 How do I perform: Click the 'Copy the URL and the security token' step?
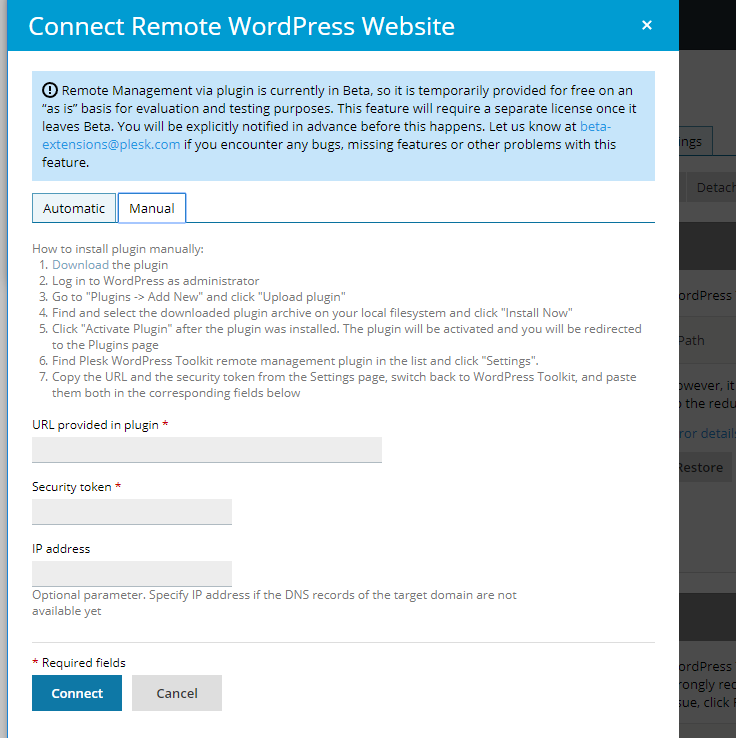[344, 385]
